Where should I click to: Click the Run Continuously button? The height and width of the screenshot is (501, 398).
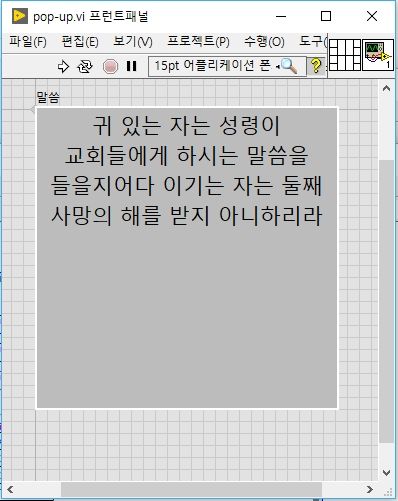pyautogui.click(x=85, y=66)
